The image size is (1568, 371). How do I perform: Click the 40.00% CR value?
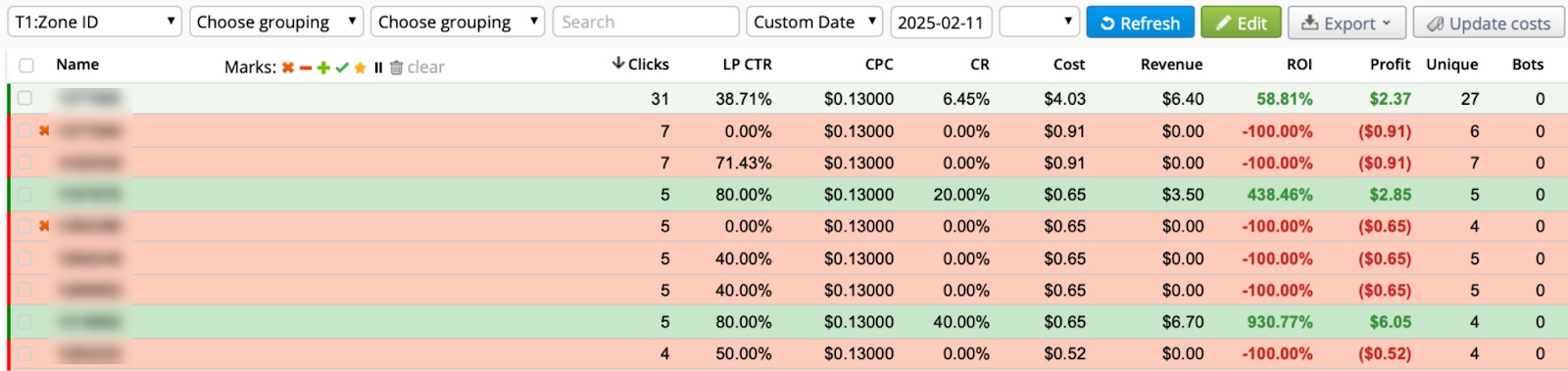pyautogui.click(x=960, y=322)
